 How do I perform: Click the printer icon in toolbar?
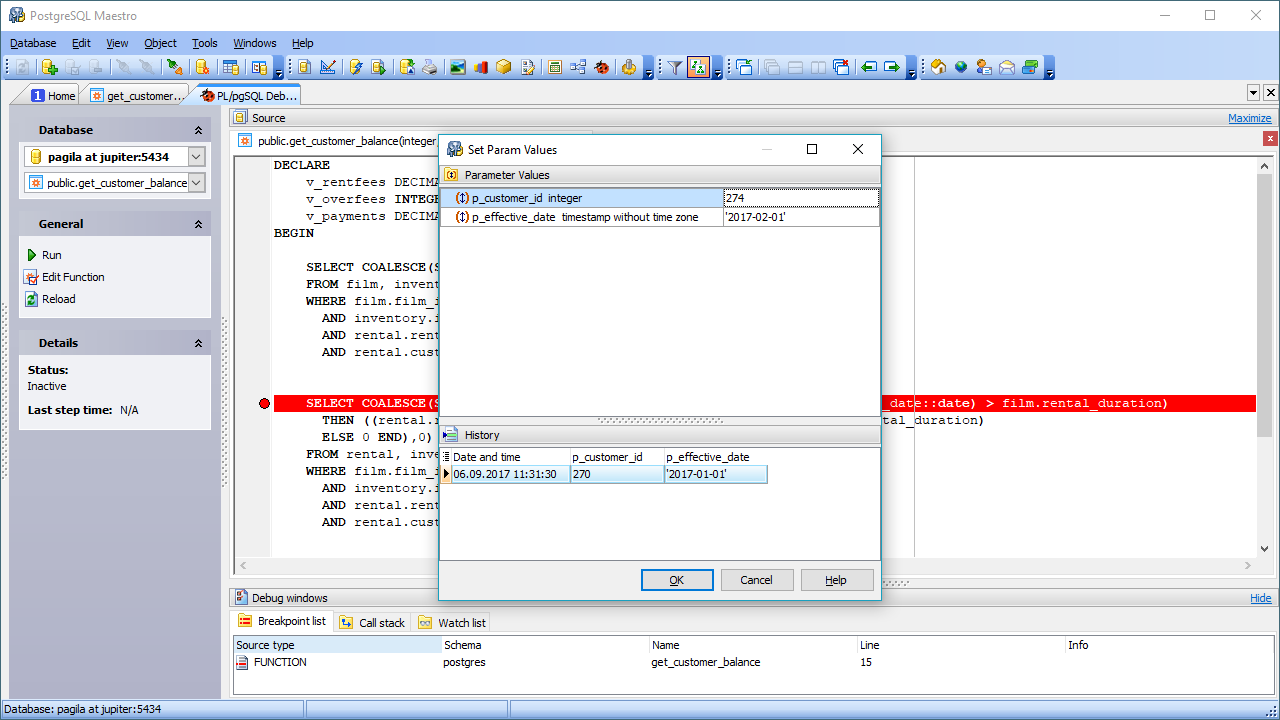429,67
